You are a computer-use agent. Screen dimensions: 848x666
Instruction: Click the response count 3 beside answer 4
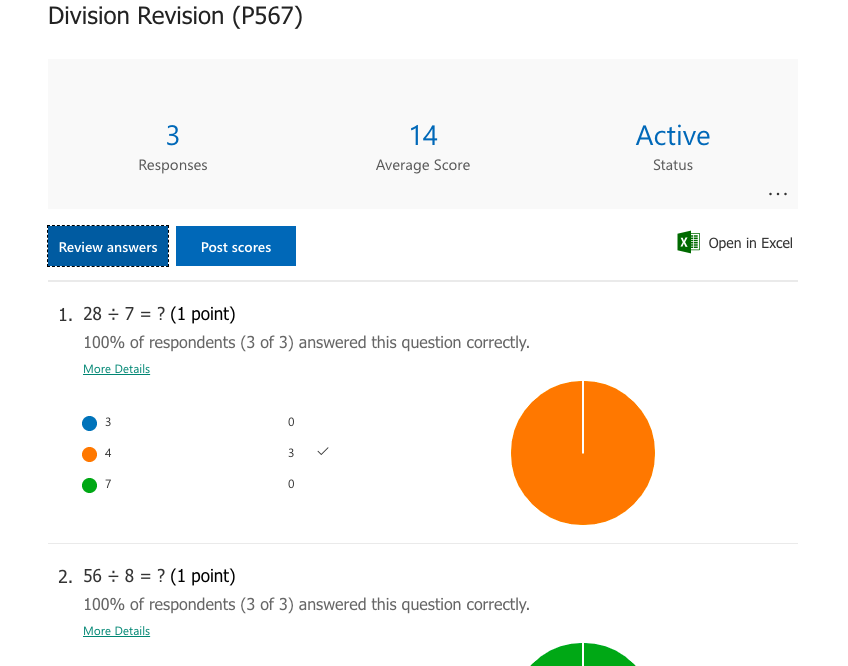click(x=290, y=452)
